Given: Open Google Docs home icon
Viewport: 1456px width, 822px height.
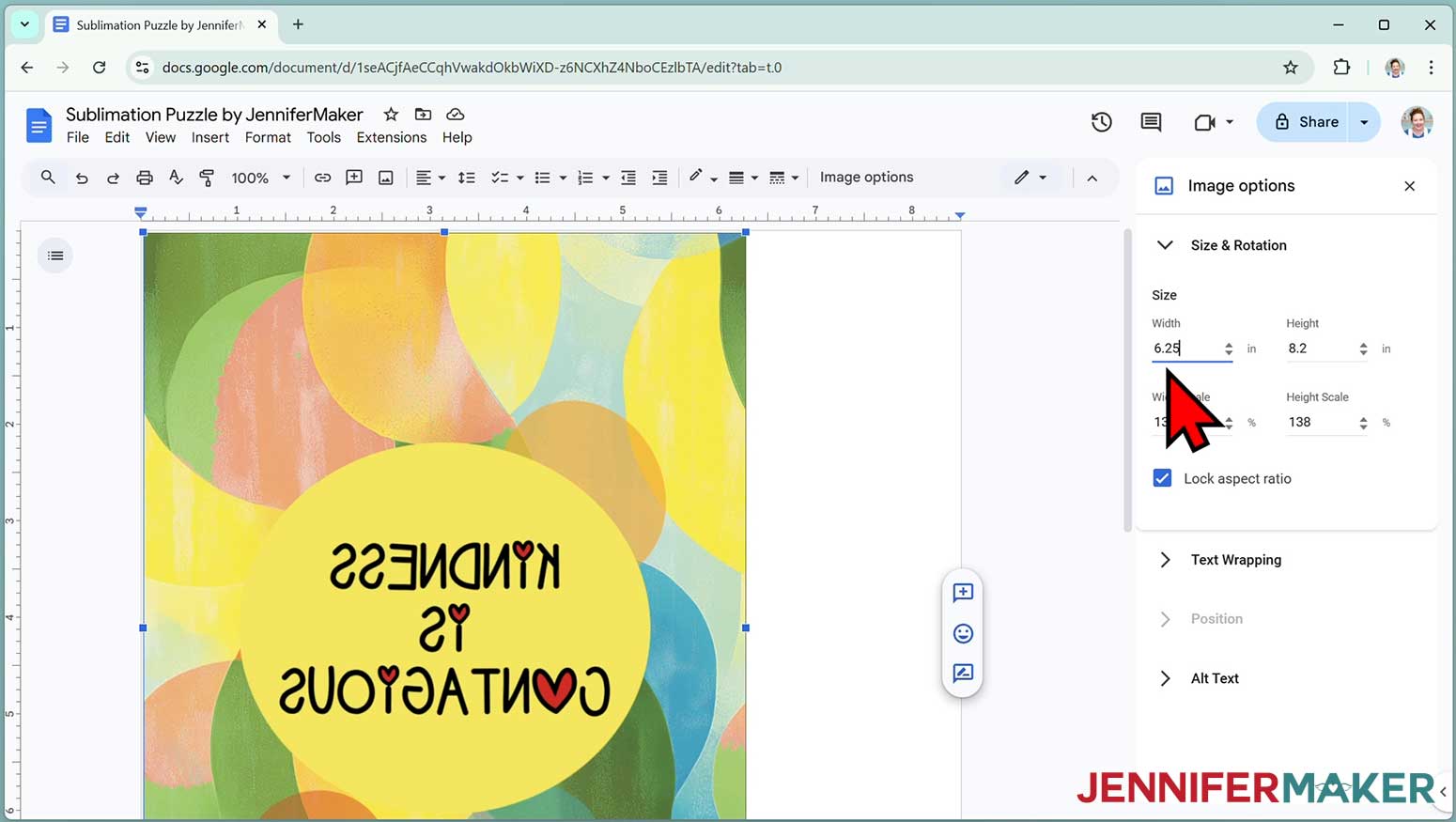Looking at the screenshot, I should click(39, 125).
